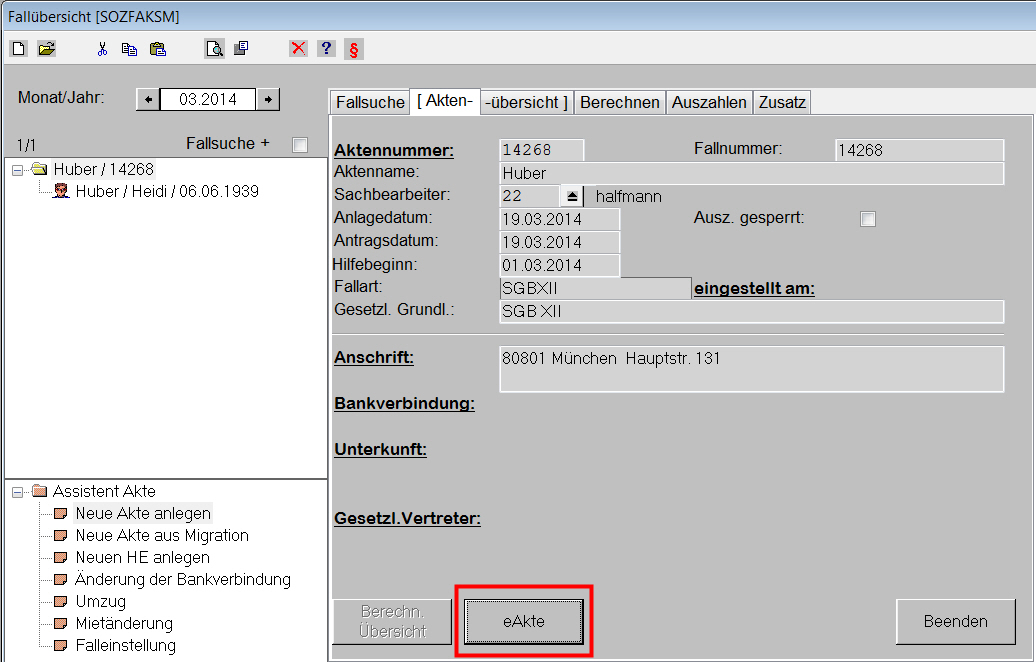
Task: Click the print preview magnifier icon
Action: [214, 48]
